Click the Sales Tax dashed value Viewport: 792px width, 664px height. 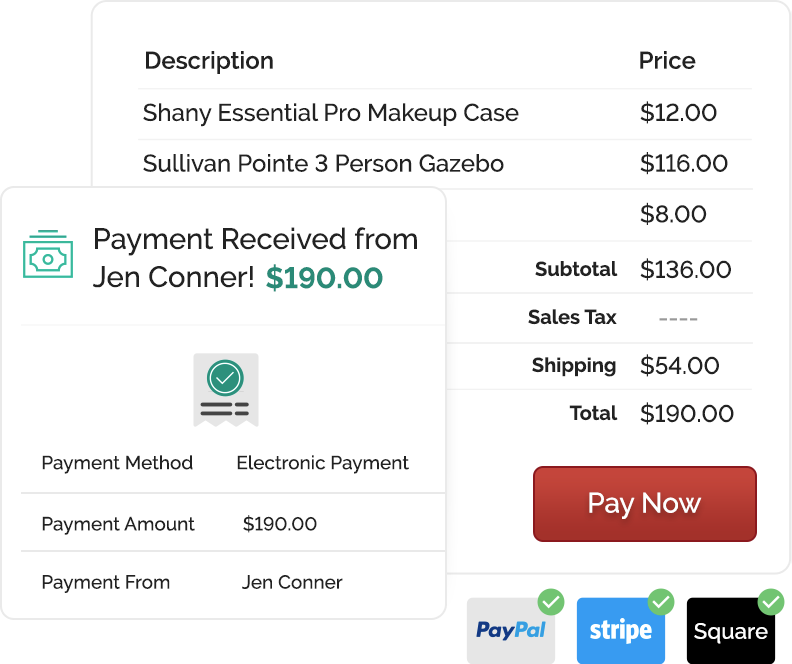click(x=678, y=319)
